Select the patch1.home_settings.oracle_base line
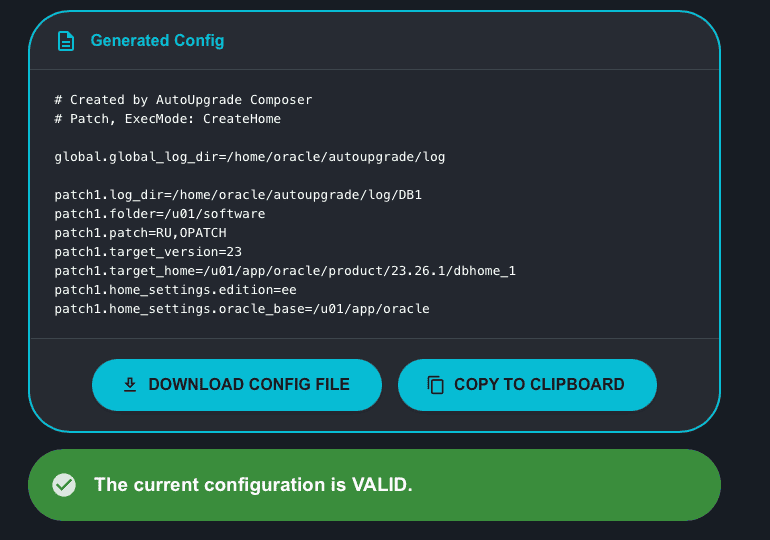This screenshot has width=770, height=540. pos(242,309)
